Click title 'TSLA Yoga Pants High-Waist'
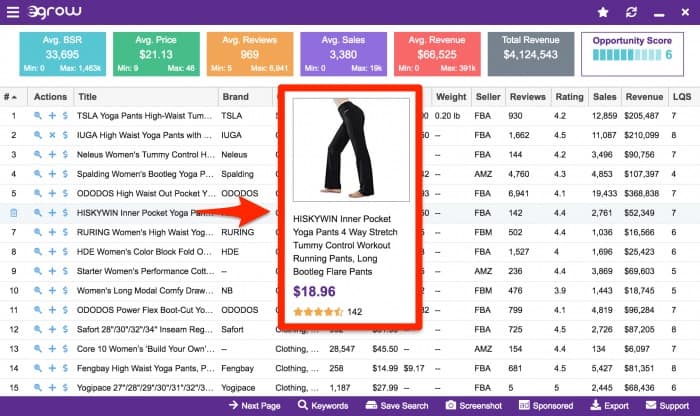This screenshot has width=700, height=416. coord(144,116)
